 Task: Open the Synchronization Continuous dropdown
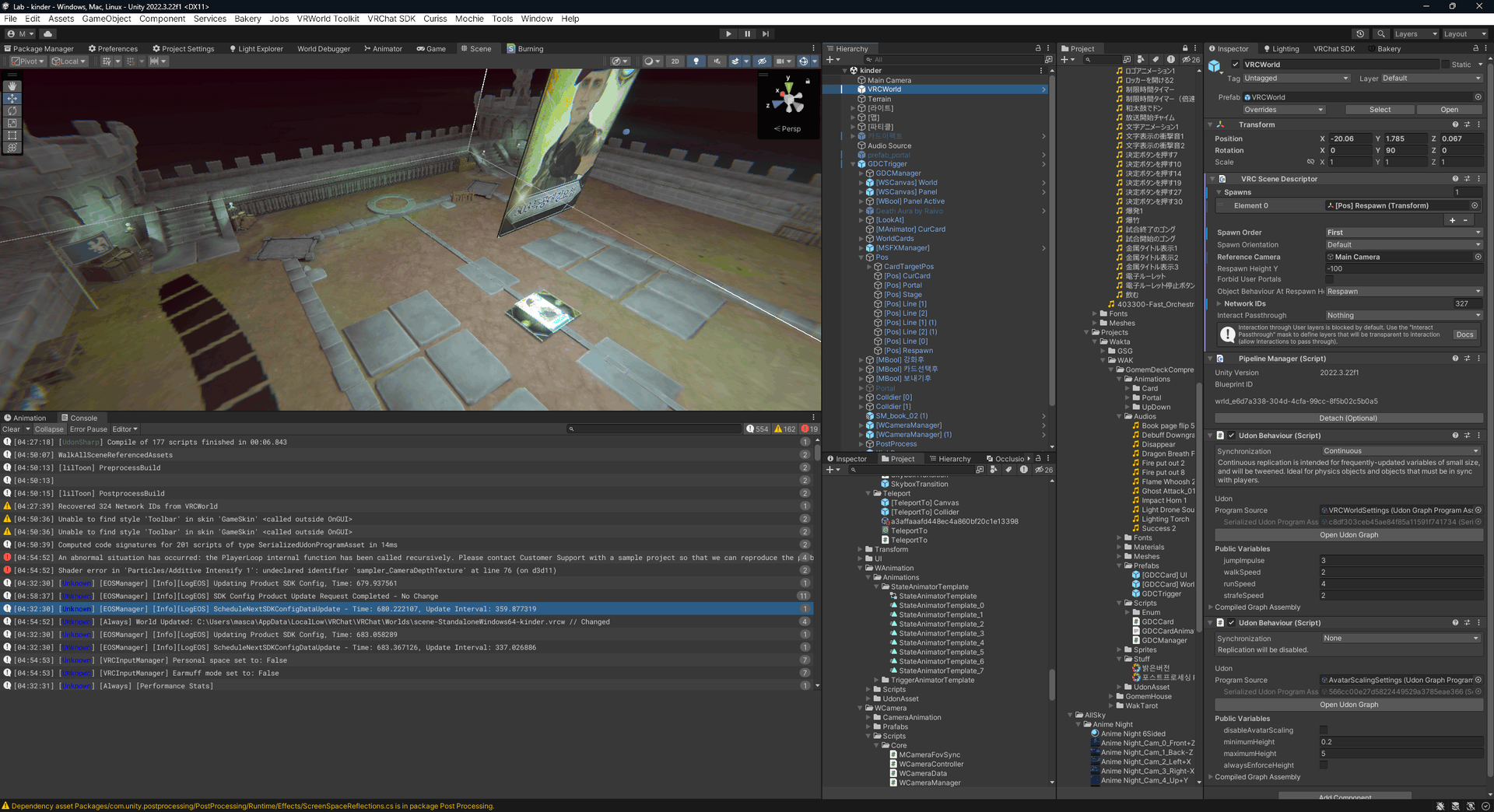(1401, 451)
